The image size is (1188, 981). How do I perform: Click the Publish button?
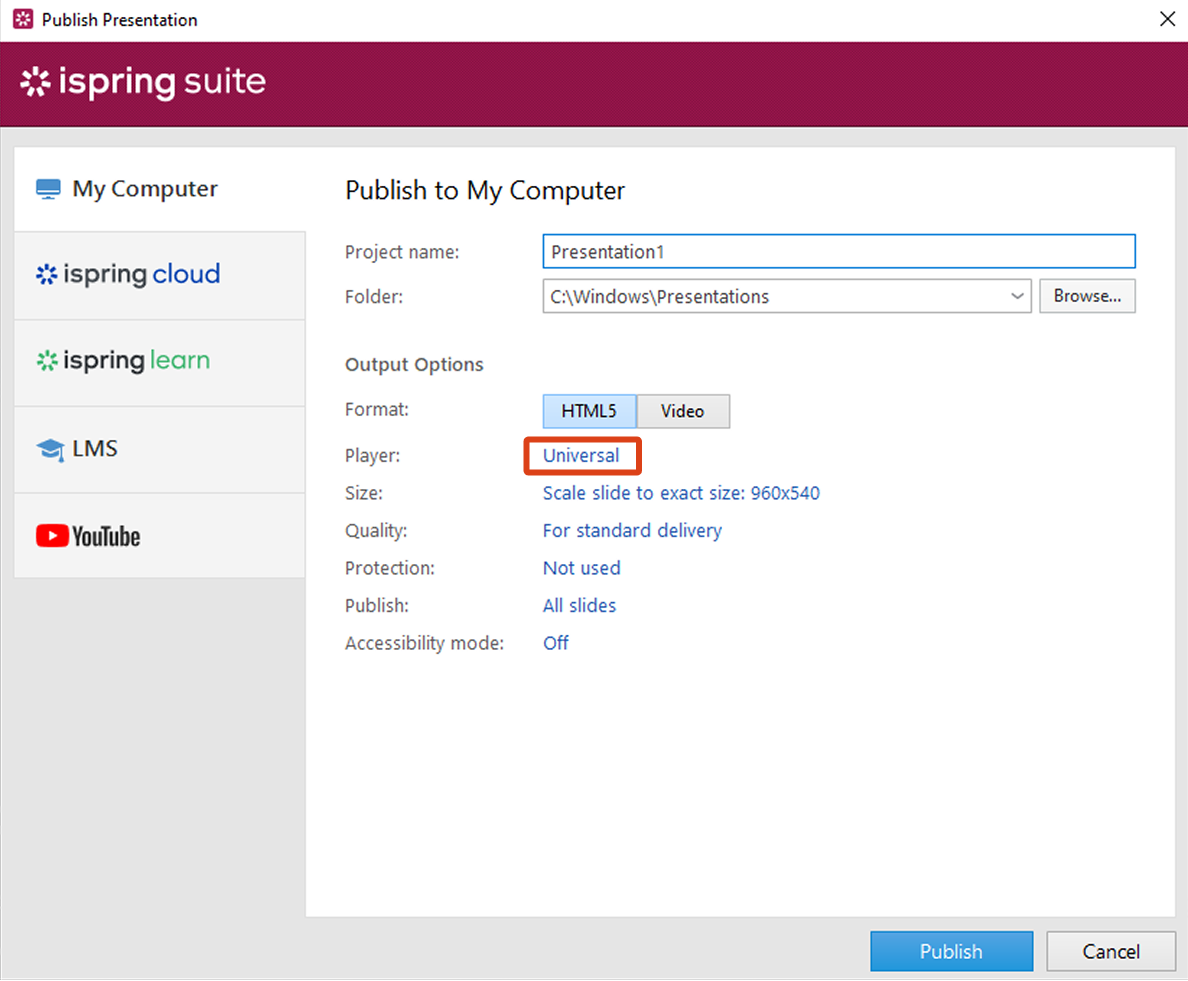[951, 951]
